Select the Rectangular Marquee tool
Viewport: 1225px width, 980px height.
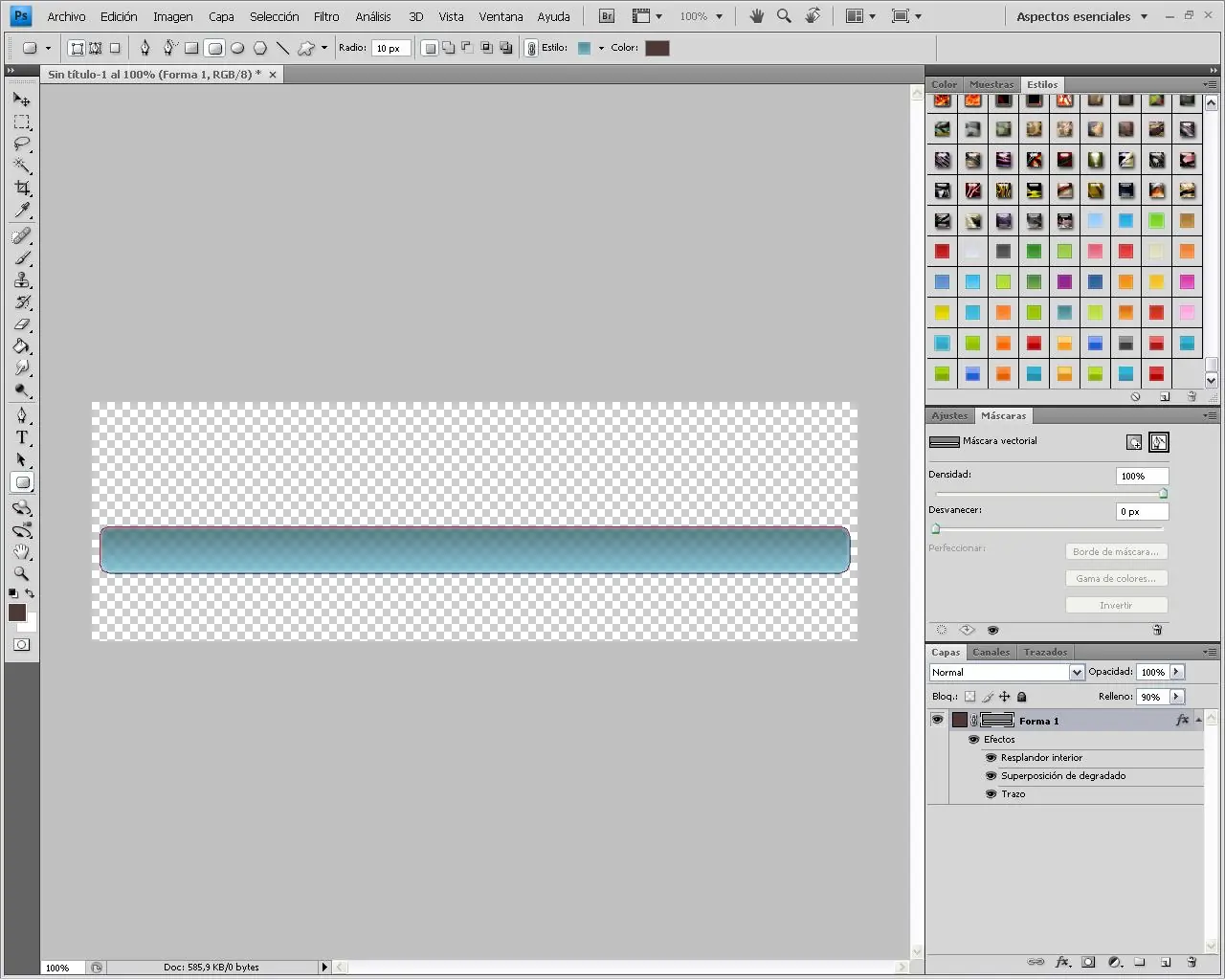point(21,122)
